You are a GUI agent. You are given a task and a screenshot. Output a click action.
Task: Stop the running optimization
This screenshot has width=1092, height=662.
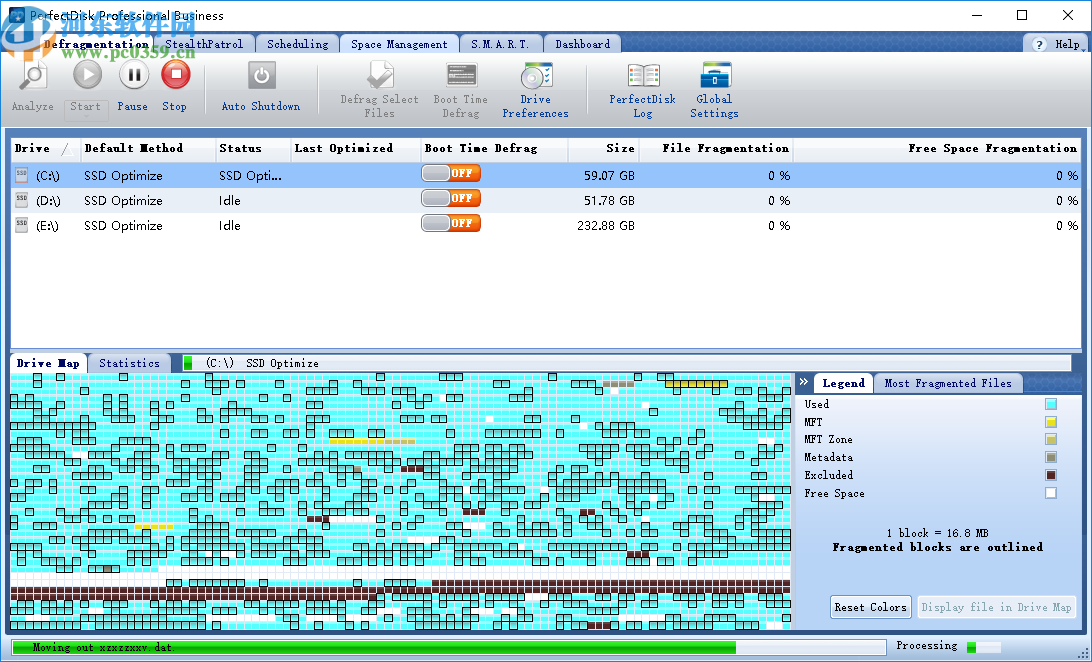pyautogui.click(x=174, y=85)
